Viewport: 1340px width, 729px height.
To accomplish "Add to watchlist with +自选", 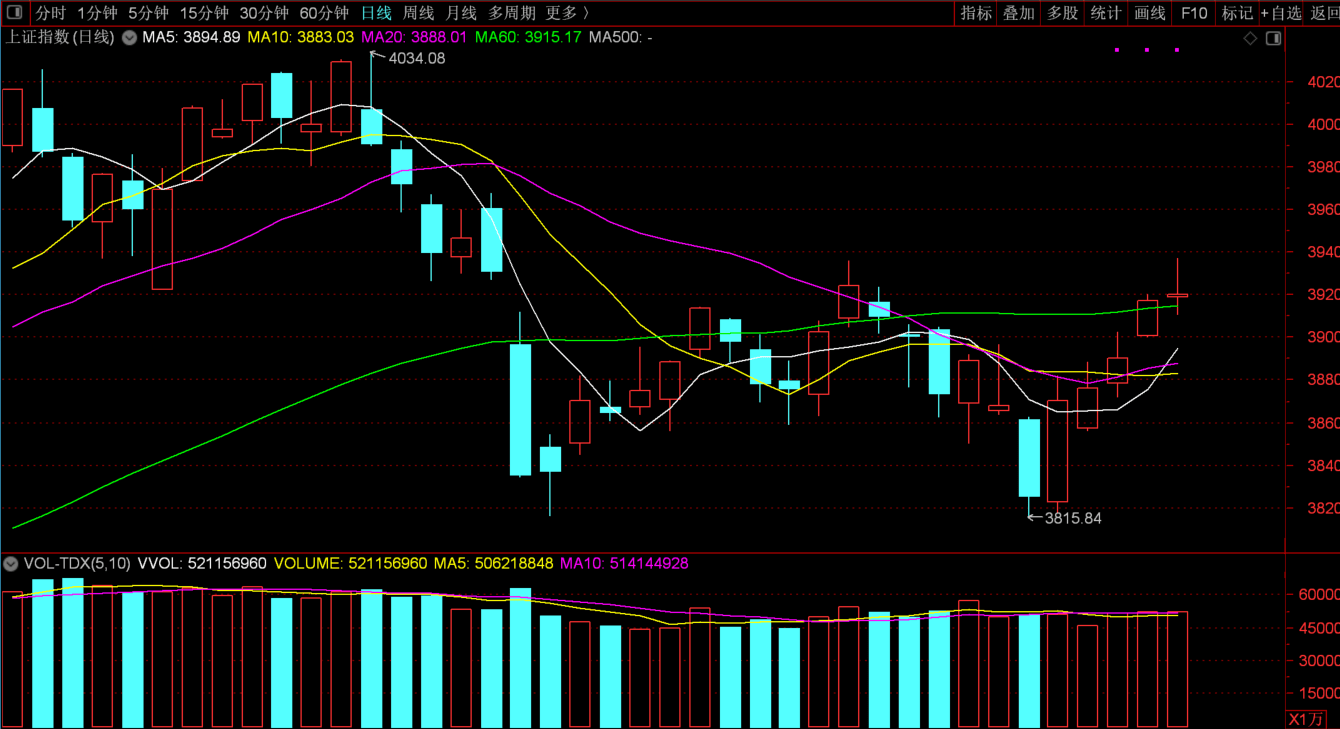I will (1281, 13).
